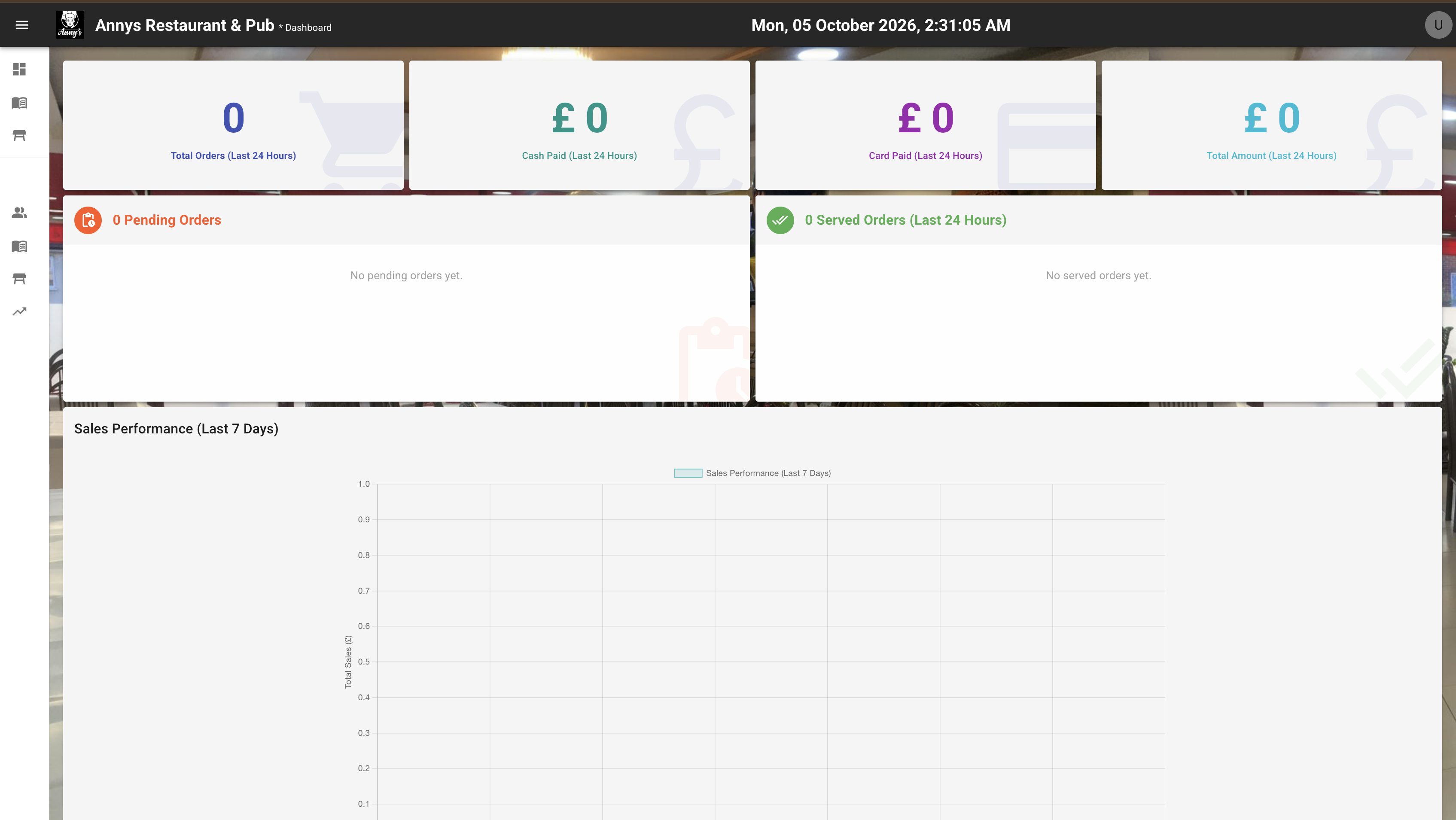Select the Cash Paid (Last 24 Hours) card
1456x820 pixels.
[579, 125]
